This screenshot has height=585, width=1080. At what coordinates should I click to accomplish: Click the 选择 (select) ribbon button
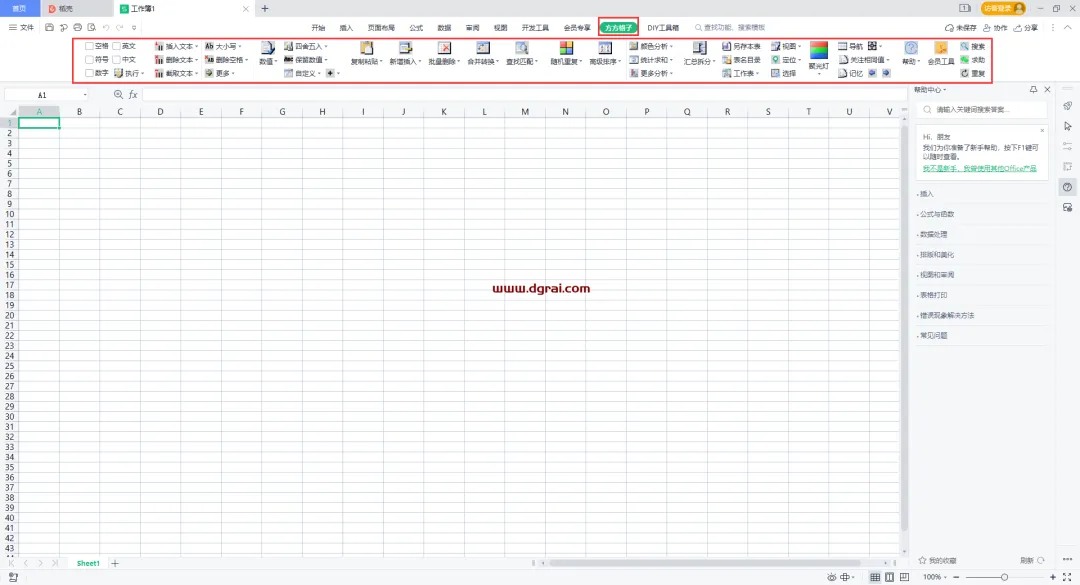click(784, 73)
